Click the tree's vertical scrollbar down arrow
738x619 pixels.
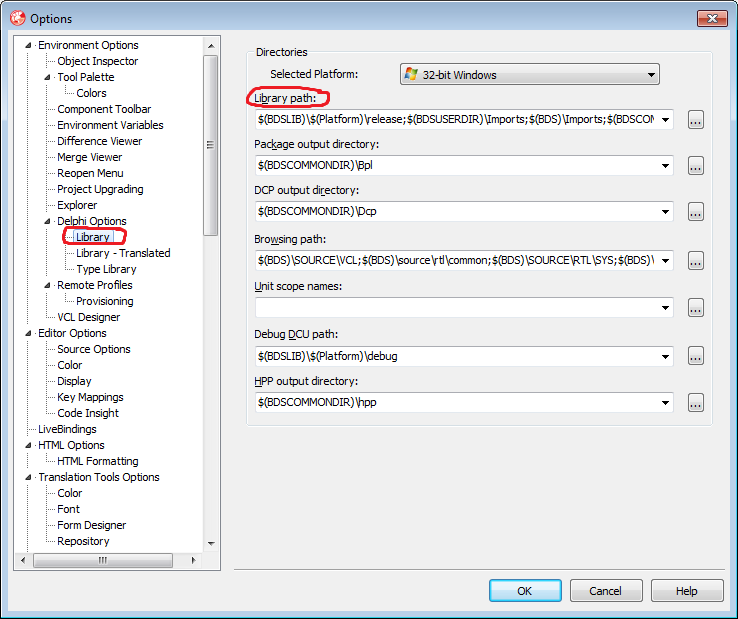tap(210, 543)
